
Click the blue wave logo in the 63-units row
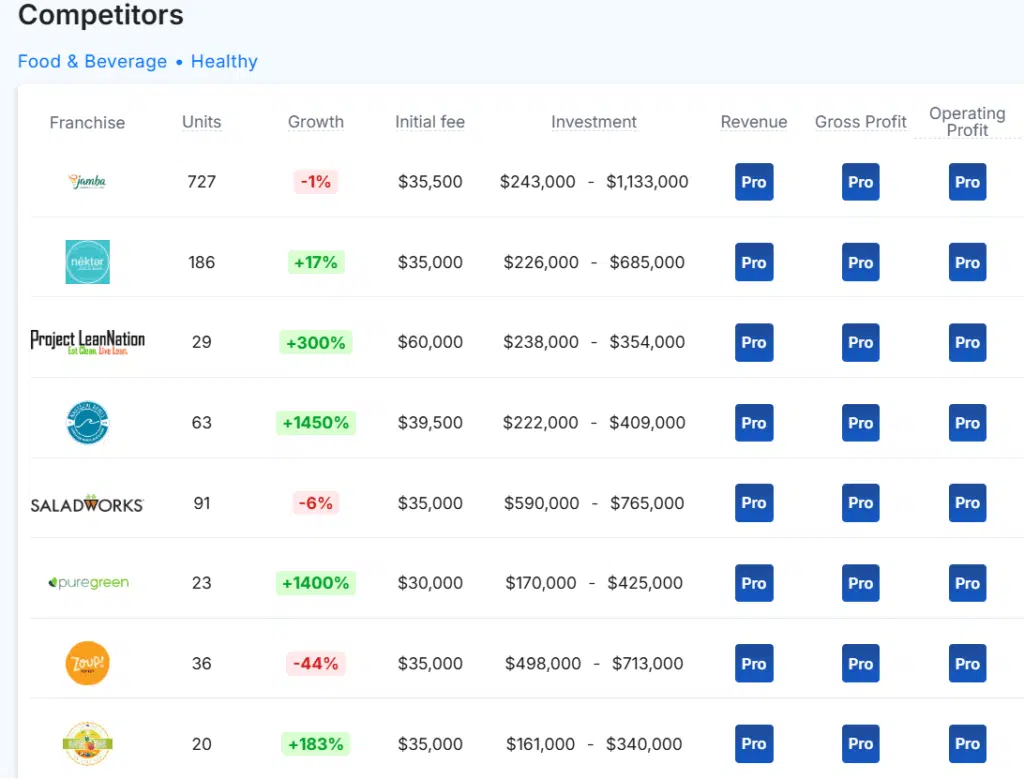88,422
